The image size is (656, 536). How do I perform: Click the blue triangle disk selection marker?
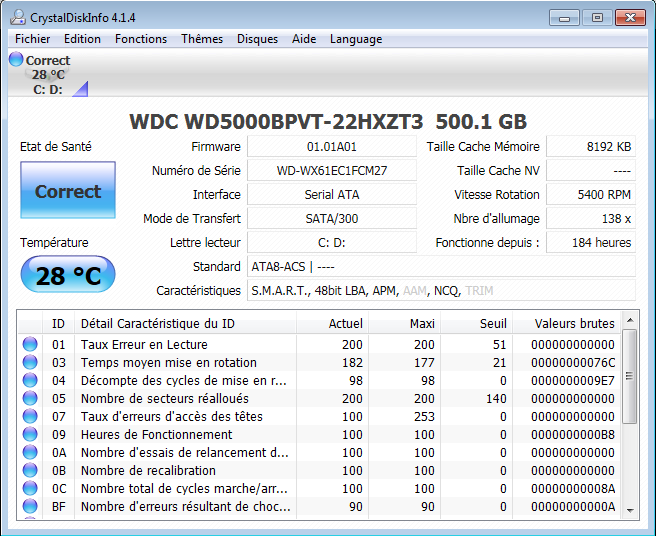pos(82,90)
